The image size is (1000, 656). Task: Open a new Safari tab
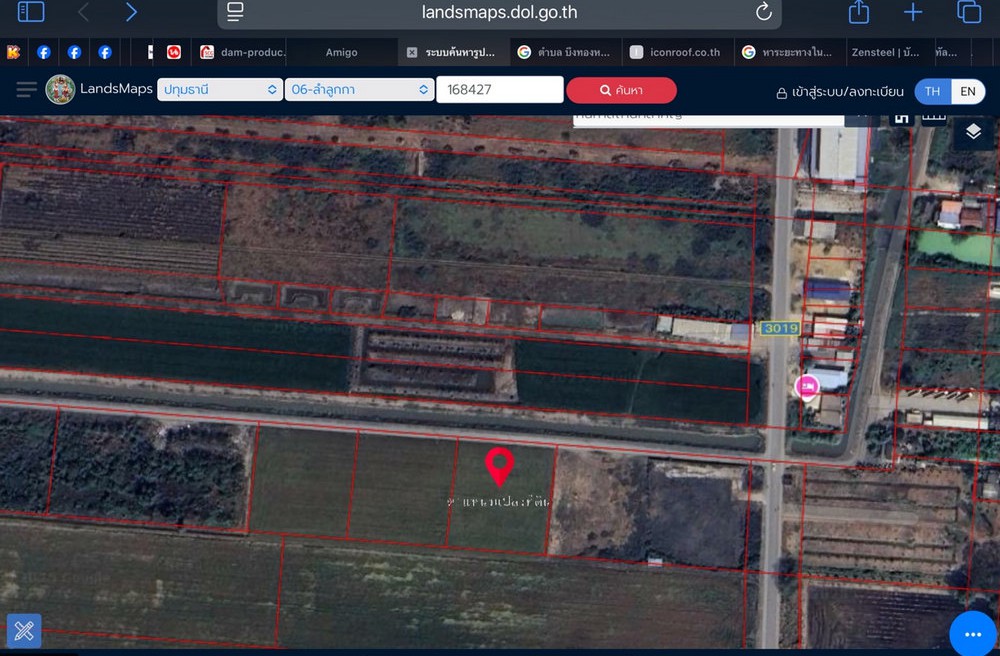913,12
